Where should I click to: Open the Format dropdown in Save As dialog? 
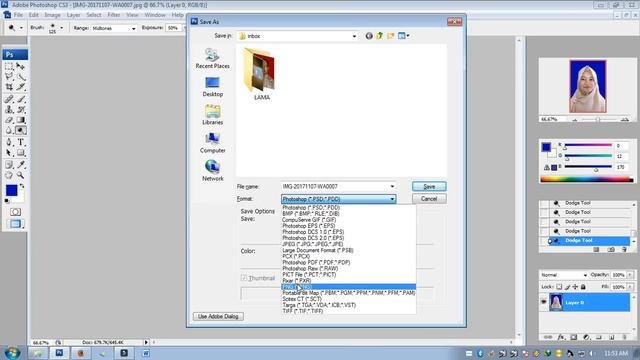(x=392, y=199)
